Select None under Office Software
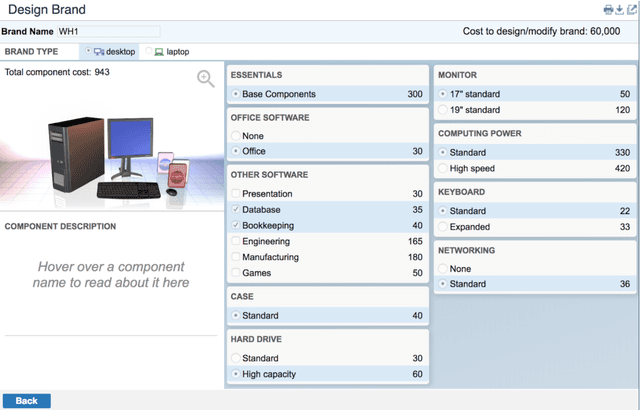 pos(235,136)
